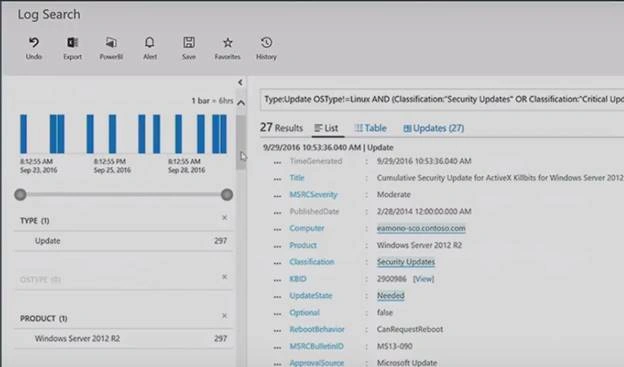Create an Alert via bell icon

(x=150, y=42)
